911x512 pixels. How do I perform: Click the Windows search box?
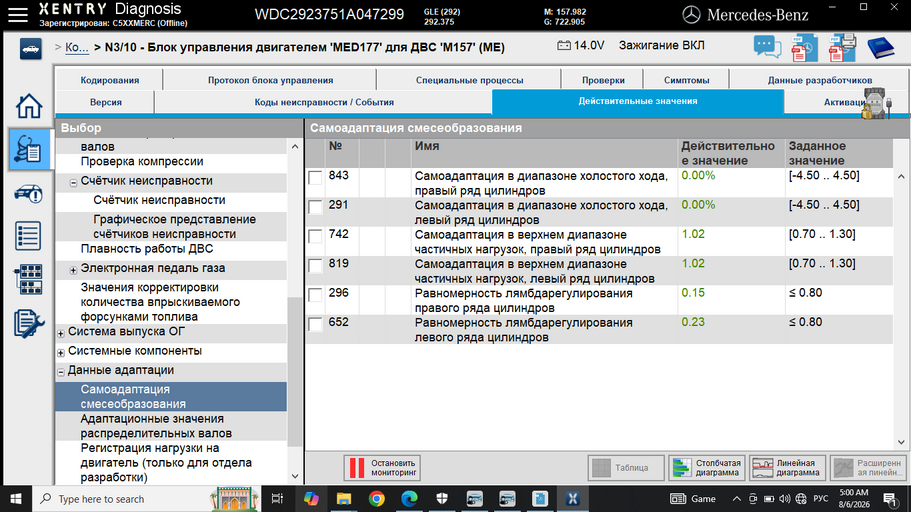pos(147,499)
